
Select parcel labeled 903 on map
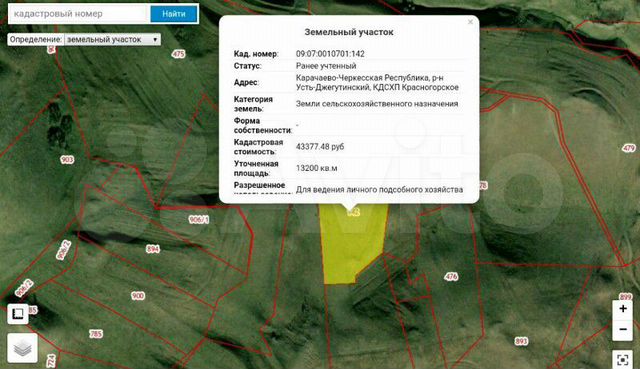click(x=67, y=159)
